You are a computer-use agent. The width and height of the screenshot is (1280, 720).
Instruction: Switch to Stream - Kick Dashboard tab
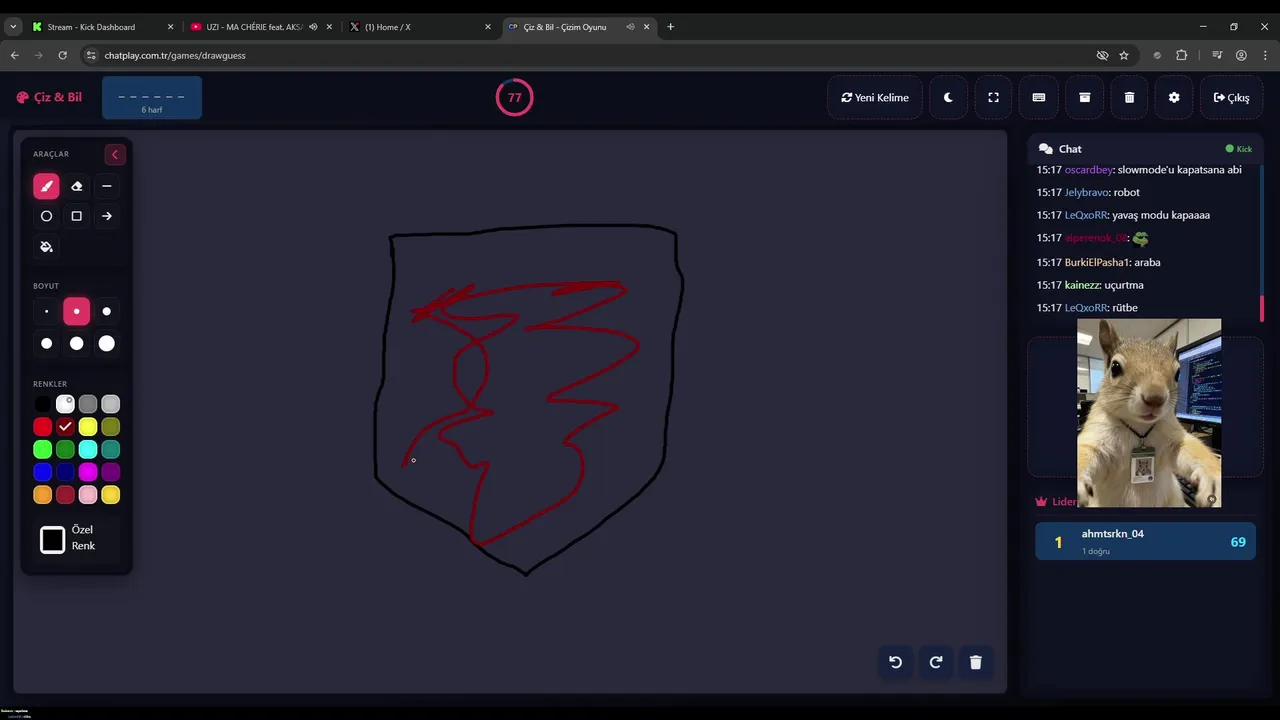coord(102,27)
